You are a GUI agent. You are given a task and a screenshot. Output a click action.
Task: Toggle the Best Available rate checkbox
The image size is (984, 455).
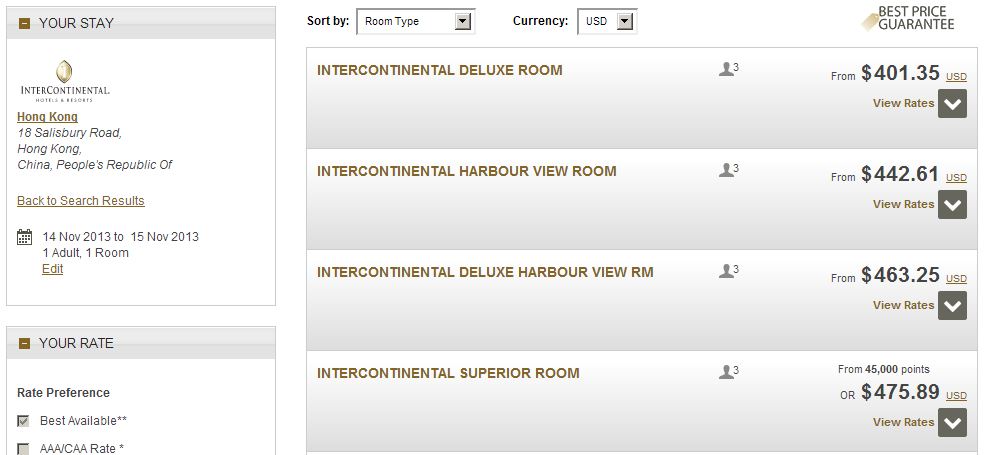pyautogui.click(x=23, y=421)
